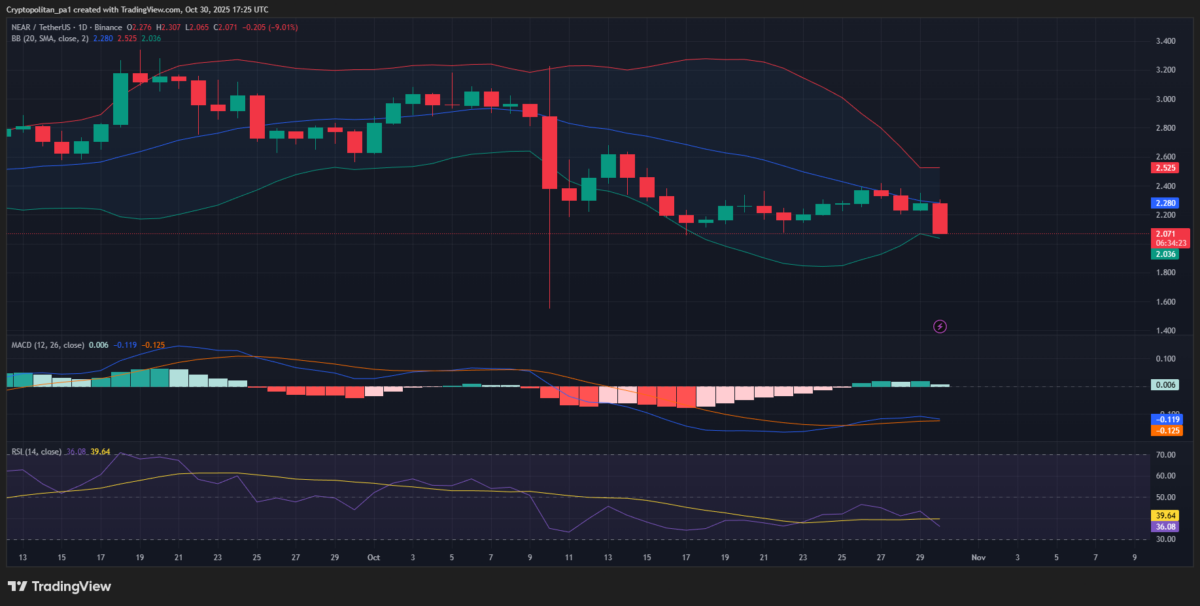Select the Oct label on the time axis
Image resolution: width=1200 pixels, height=606 pixels.
pos(376,557)
